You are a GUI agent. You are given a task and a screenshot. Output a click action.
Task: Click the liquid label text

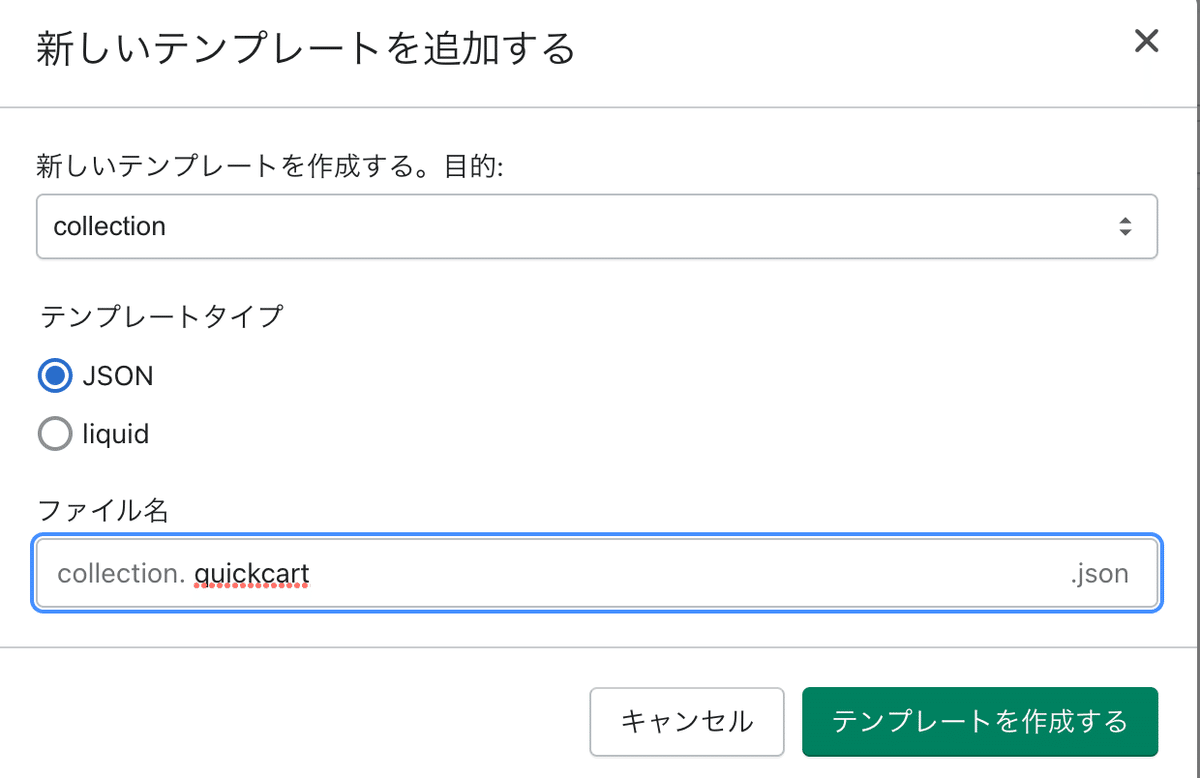tap(116, 434)
